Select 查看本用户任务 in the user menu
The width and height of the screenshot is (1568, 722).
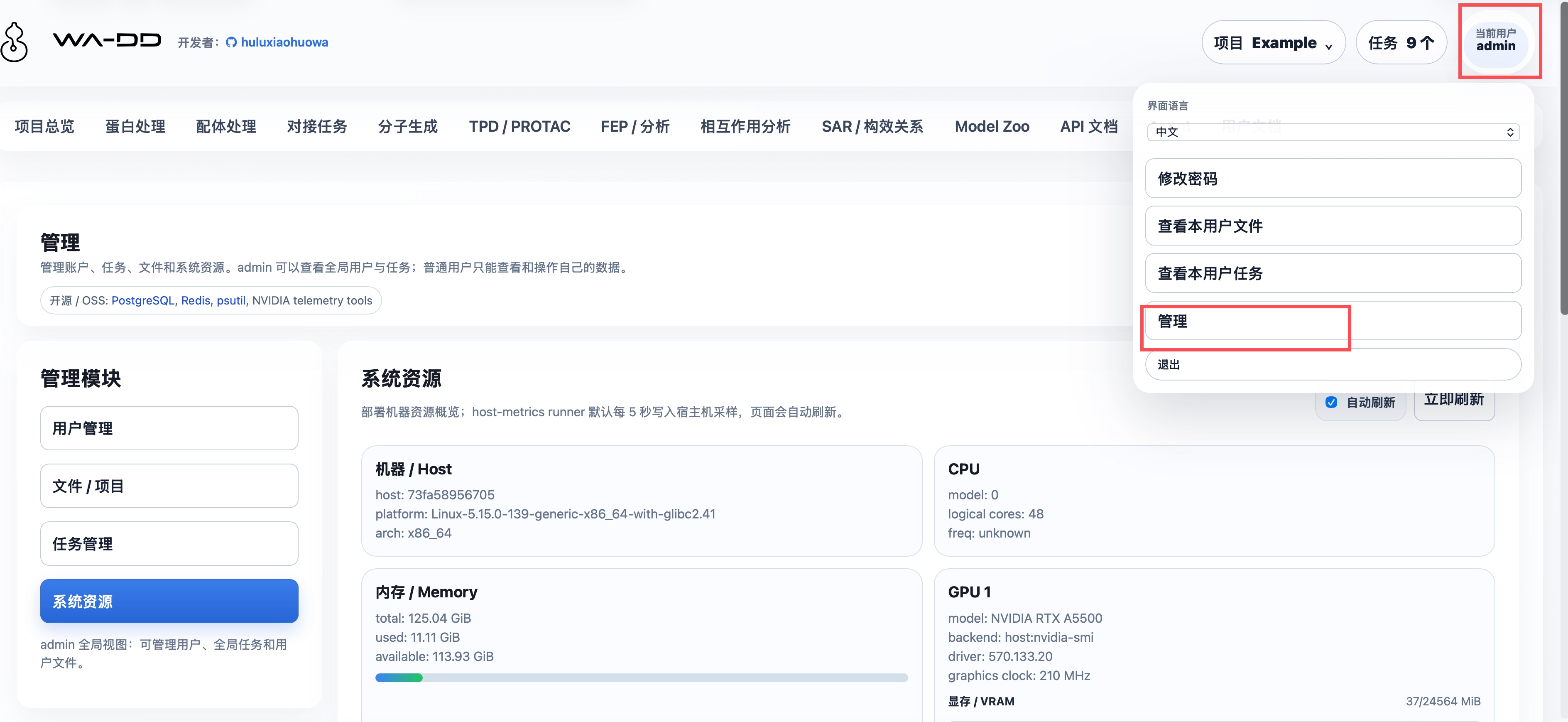pyautogui.click(x=1333, y=273)
